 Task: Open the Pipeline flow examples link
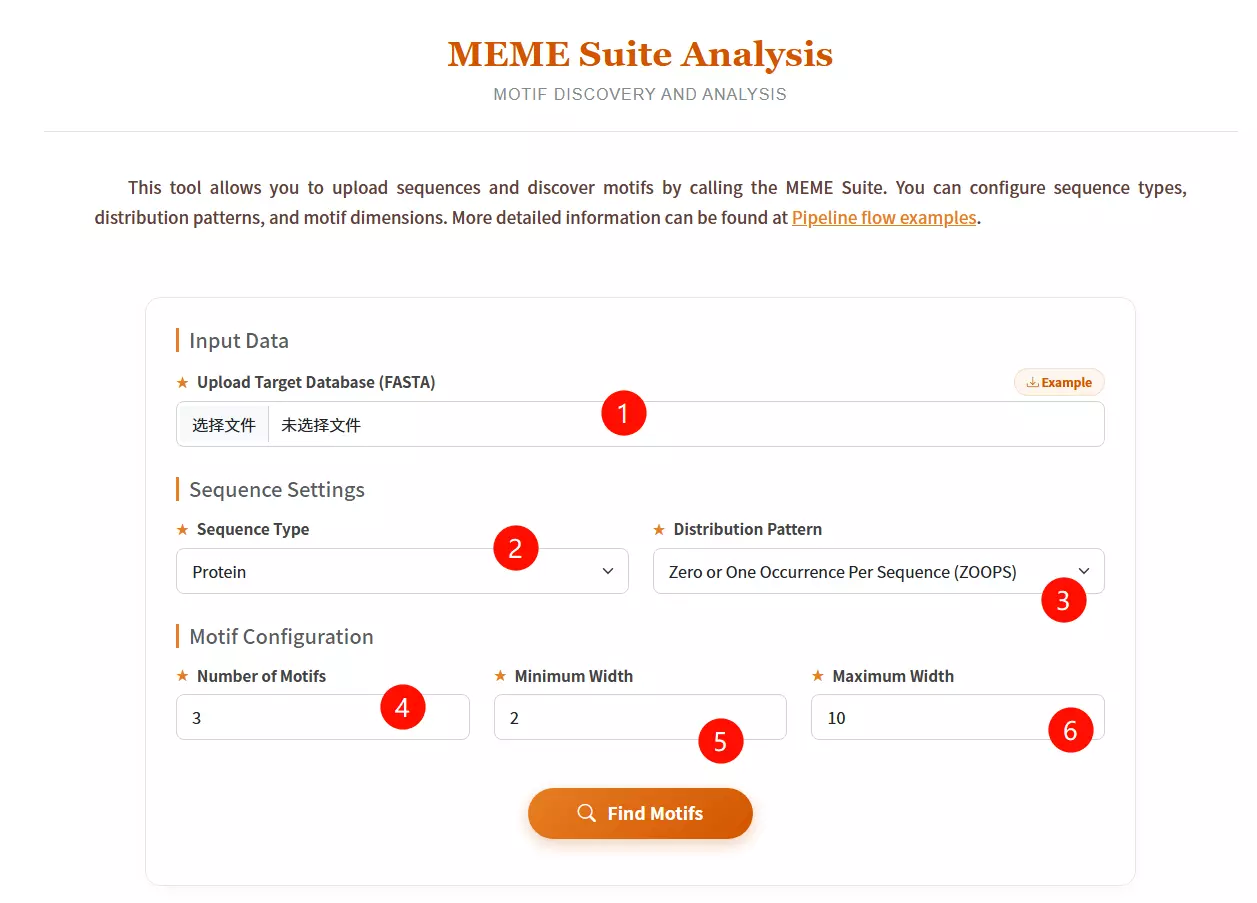coord(883,218)
